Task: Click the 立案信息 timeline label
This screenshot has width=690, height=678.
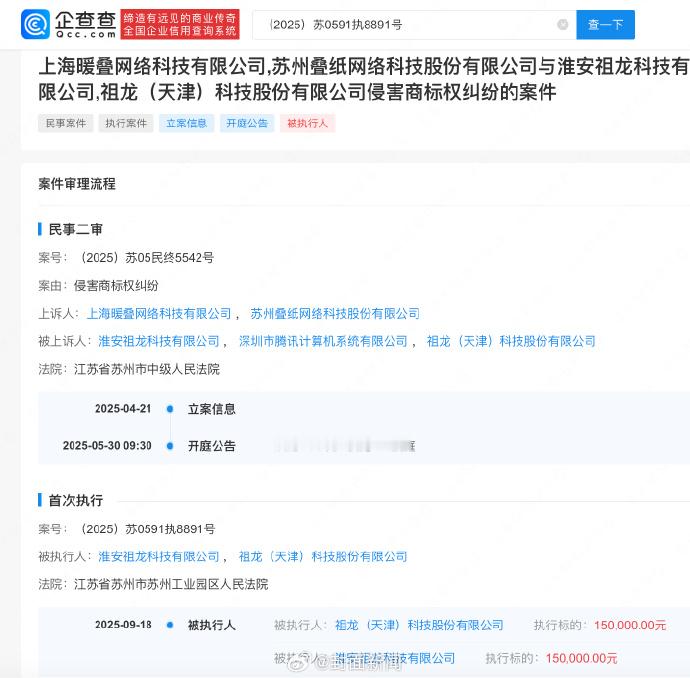Action: click(212, 409)
